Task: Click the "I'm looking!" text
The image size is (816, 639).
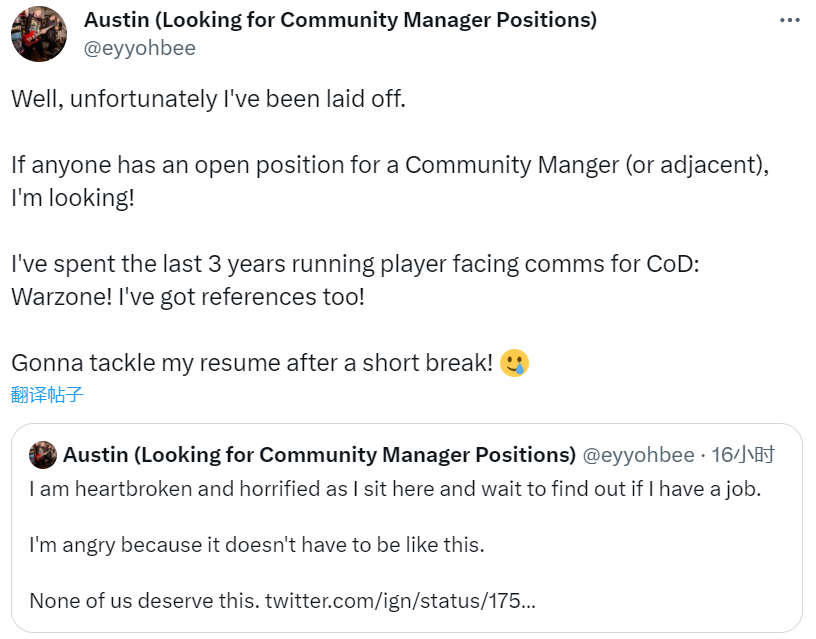Action: tap(72, 197)
